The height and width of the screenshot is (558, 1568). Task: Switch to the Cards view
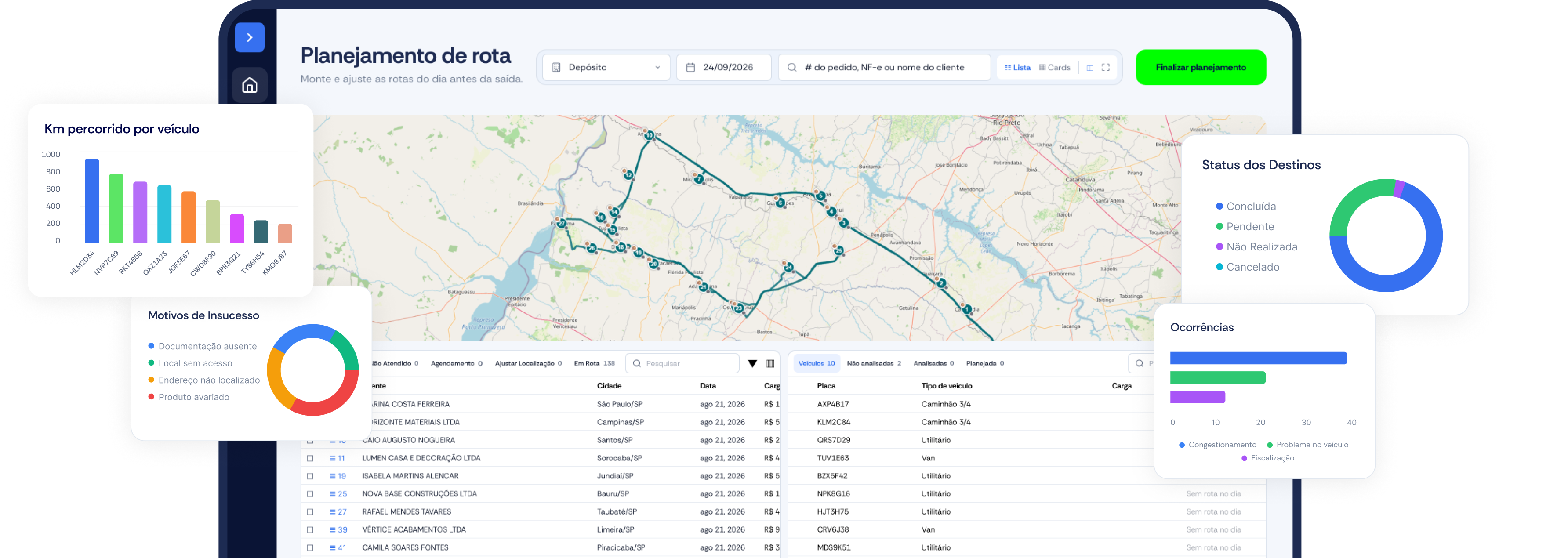(x=1054, y=68)
